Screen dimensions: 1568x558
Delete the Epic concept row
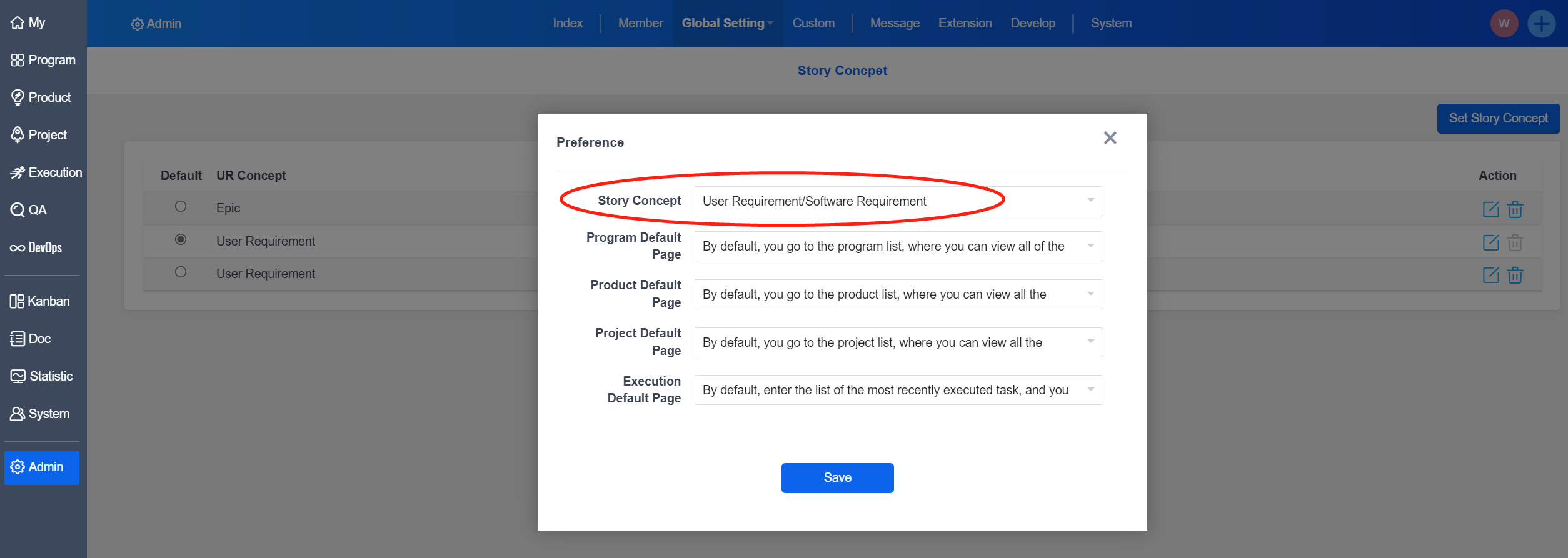pyautogui.click(x=1515, y=209)
